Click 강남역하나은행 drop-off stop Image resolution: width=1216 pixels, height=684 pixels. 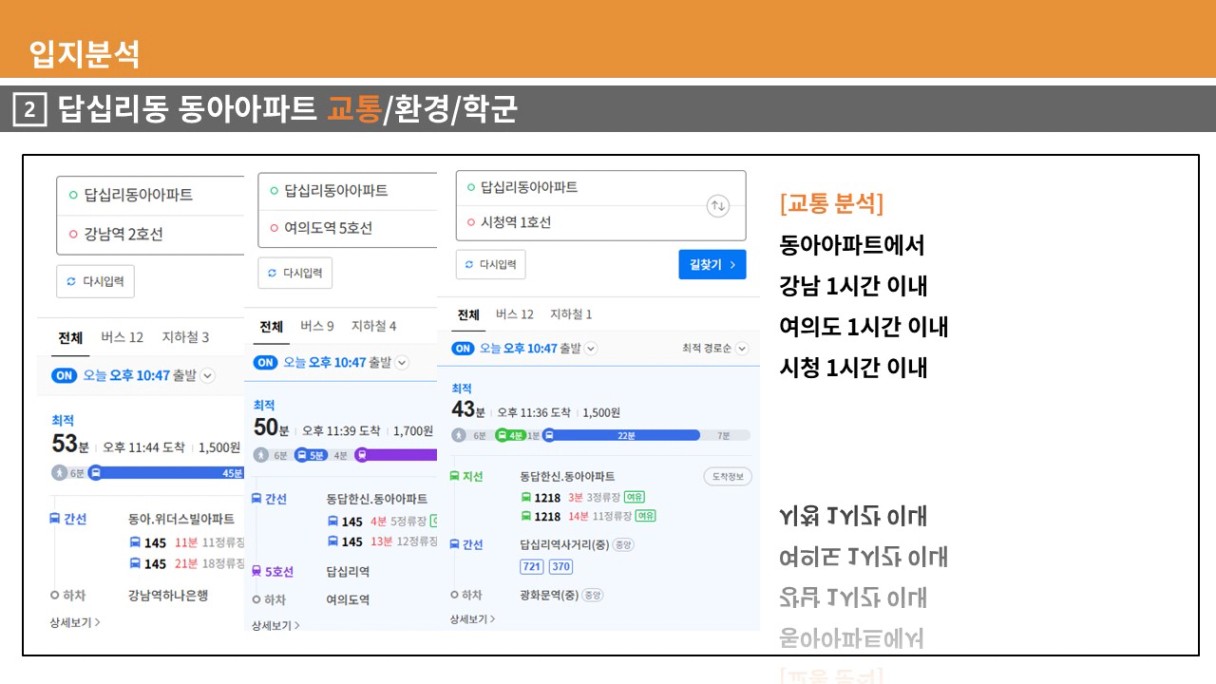pyautogui.click(x=168, y=595)
